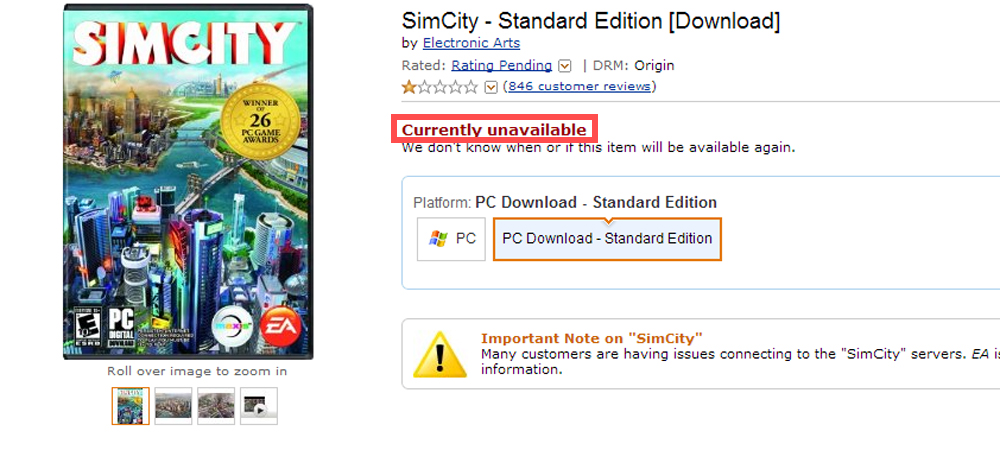Click the EA logo on the box art
Viewport: 1000px width, 450px height.
coord(277,325)
